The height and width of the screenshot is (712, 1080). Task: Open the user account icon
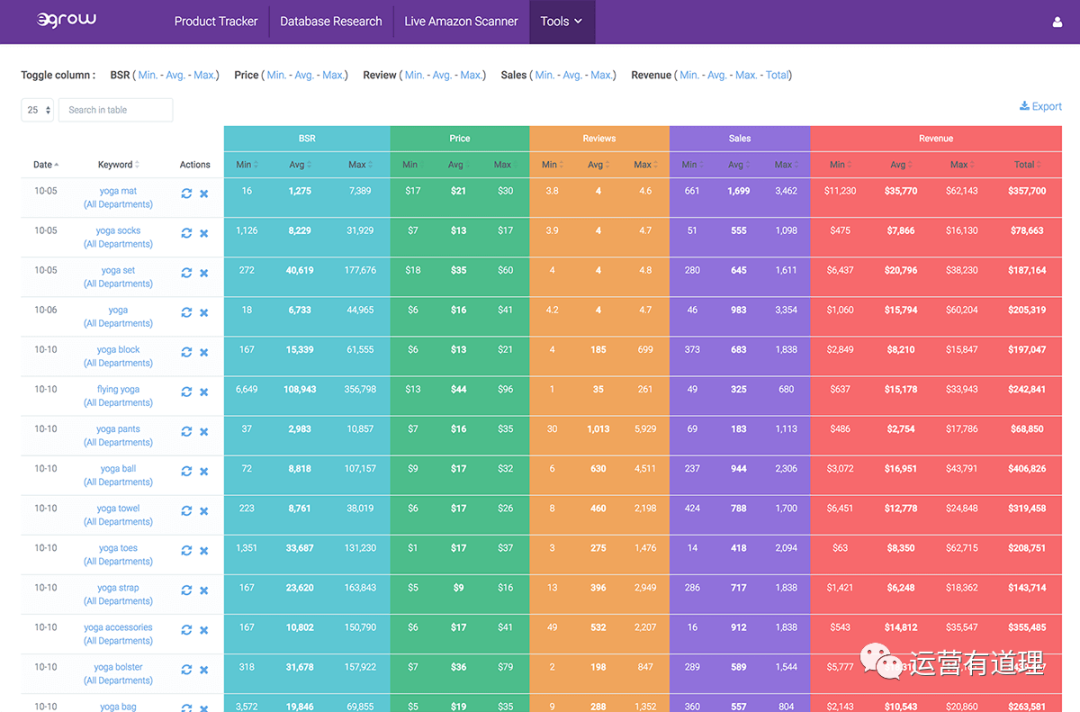click(x=1057, y=22)
